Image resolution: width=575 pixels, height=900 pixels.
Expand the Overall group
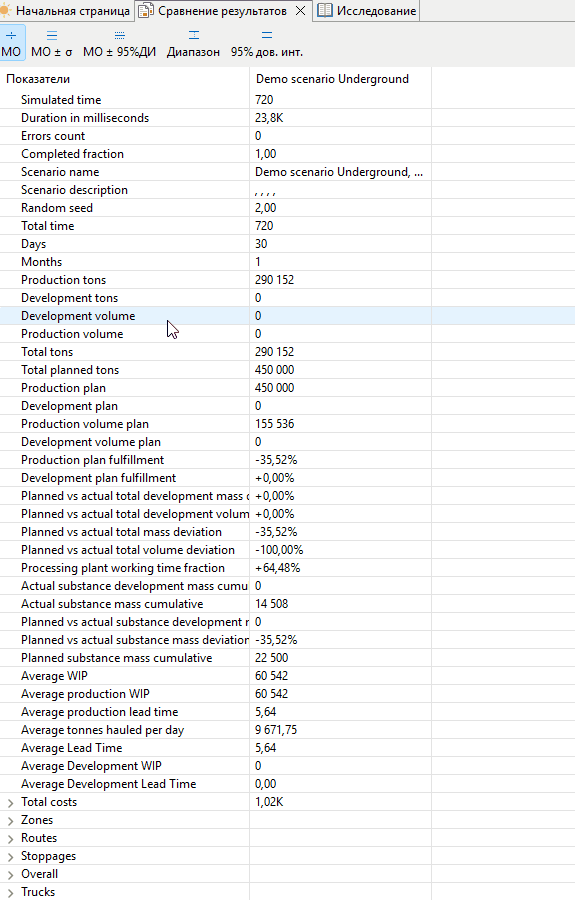[10, 874]
